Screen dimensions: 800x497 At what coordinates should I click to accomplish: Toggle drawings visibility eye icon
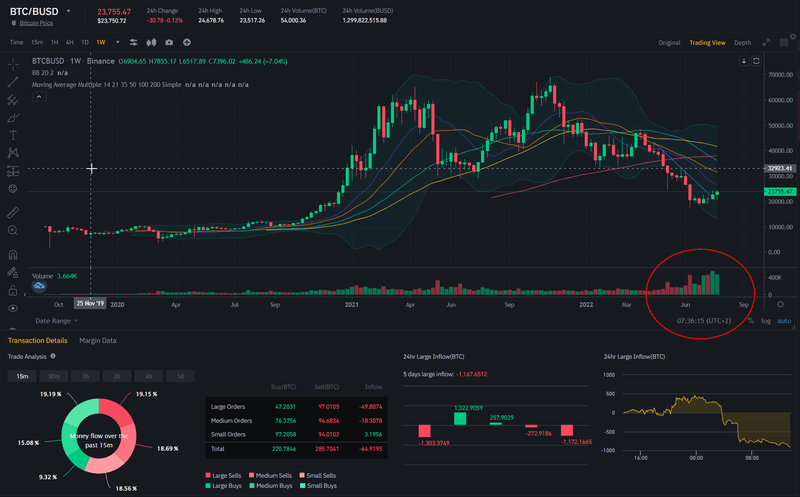pyautogui.click(x=13, y=308)
